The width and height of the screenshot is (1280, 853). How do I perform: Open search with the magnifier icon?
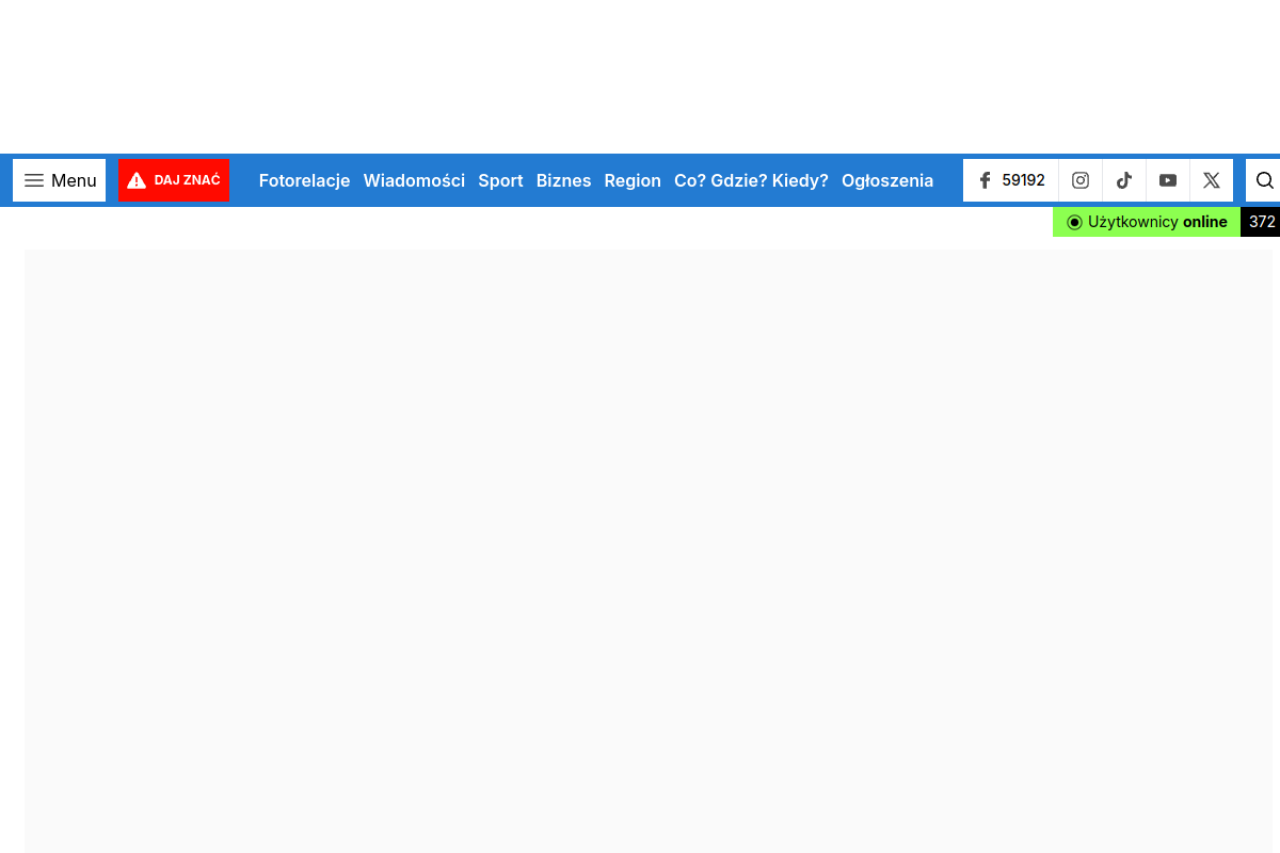pyautogui.click(x=1264, y=180)
